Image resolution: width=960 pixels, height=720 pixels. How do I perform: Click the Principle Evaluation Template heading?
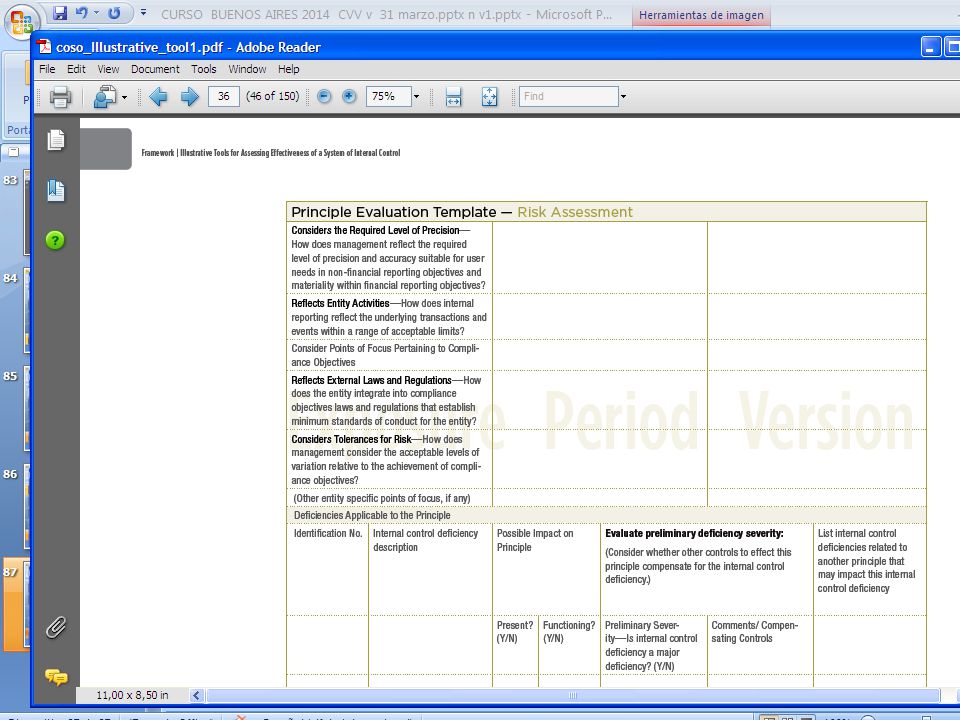pyautogui.click(x=393, y=212)
